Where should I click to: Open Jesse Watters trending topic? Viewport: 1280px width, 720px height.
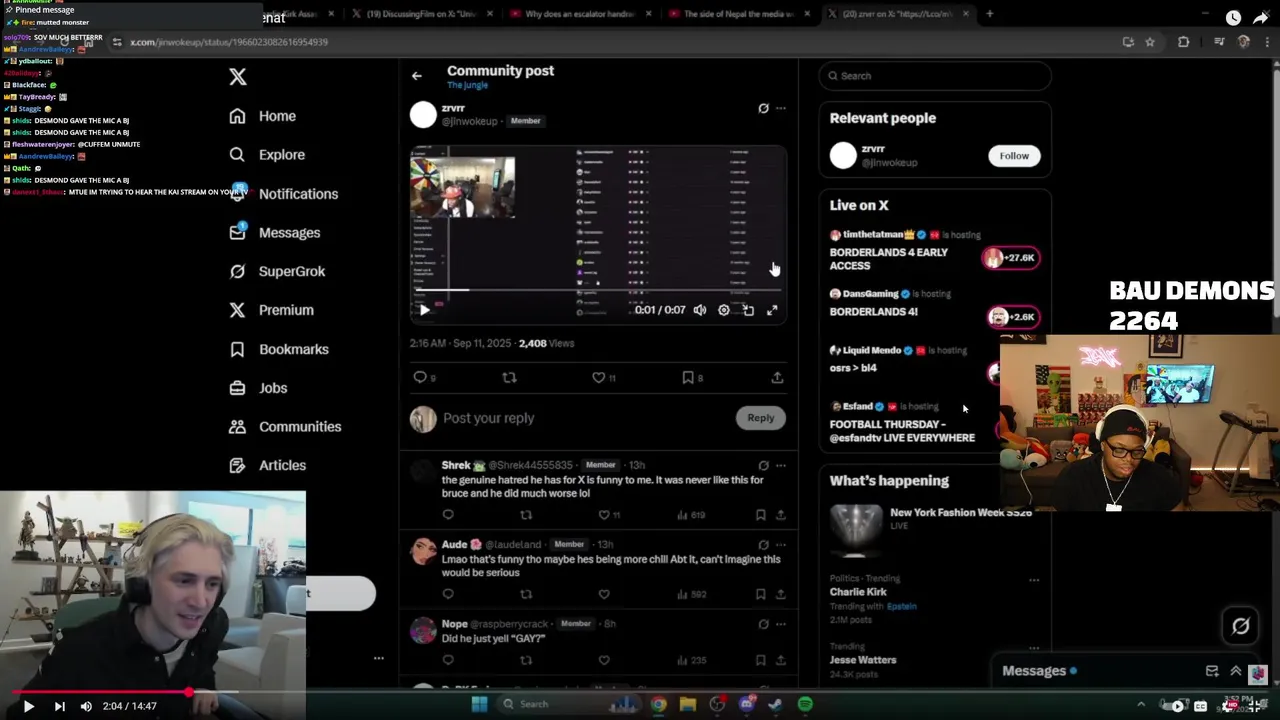863,660
